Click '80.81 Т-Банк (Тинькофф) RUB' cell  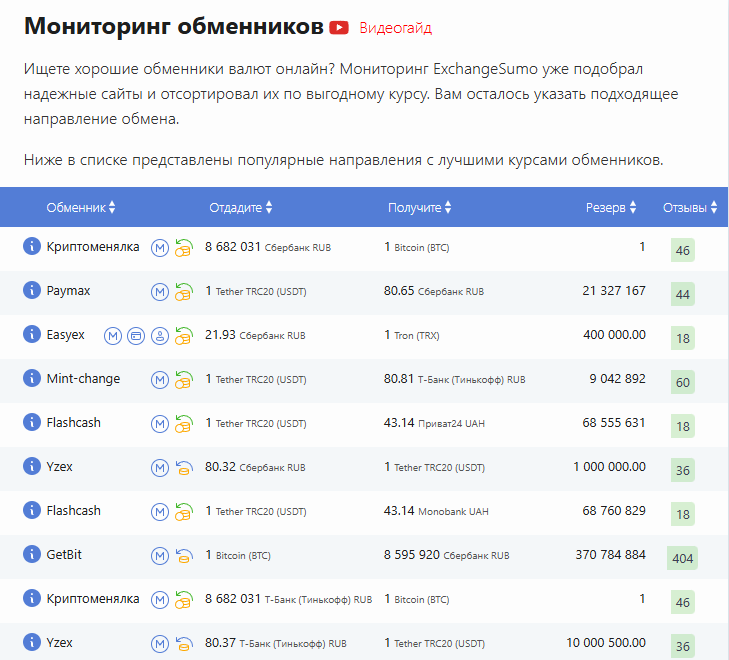[x=454, y=379]
